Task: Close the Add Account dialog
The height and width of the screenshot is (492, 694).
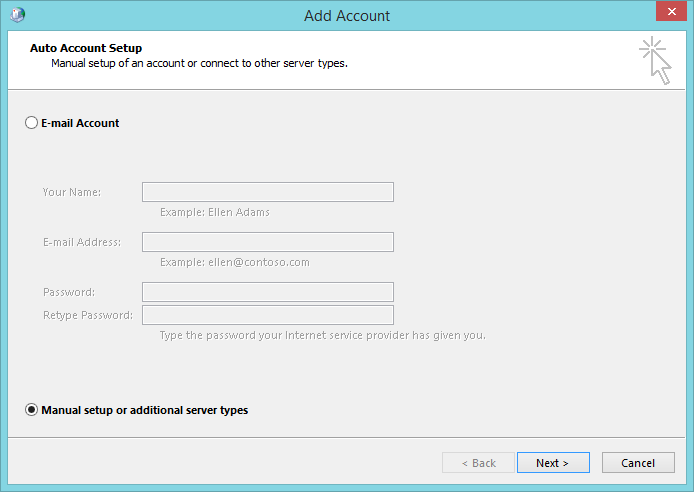Action: pos(671,12)
